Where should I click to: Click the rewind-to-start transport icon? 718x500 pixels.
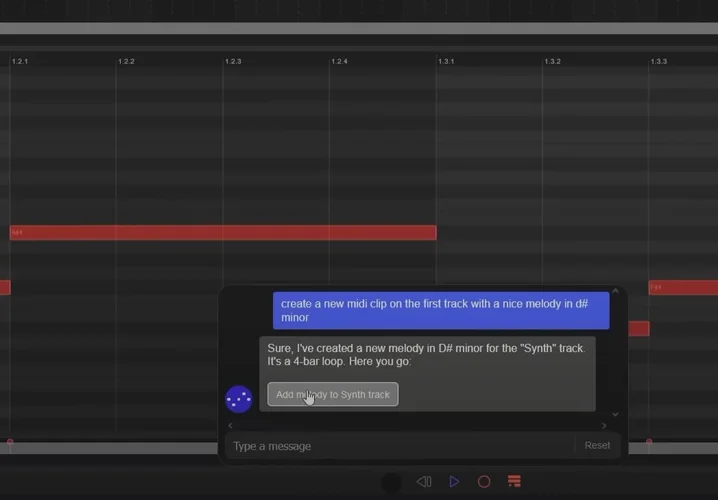(424, 482)
